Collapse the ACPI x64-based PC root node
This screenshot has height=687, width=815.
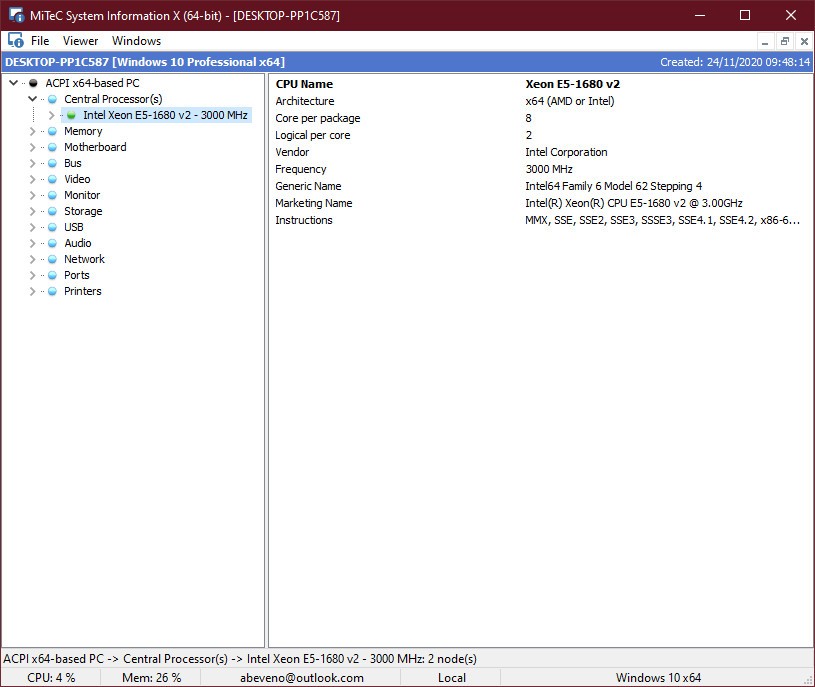pos(14,83)
